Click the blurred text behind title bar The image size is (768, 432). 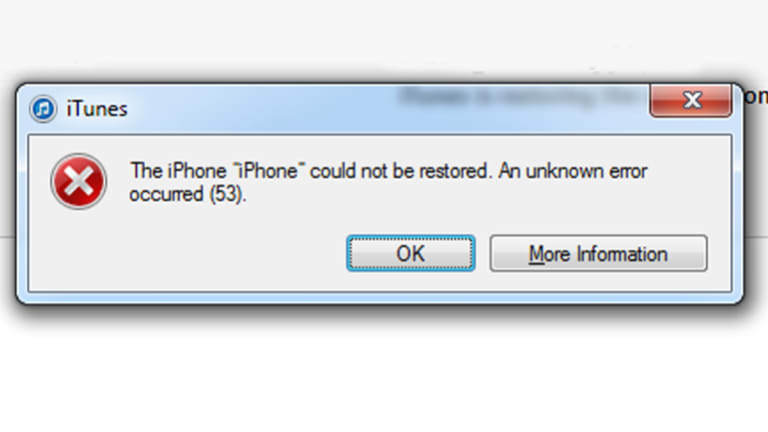tap(519, 96)
